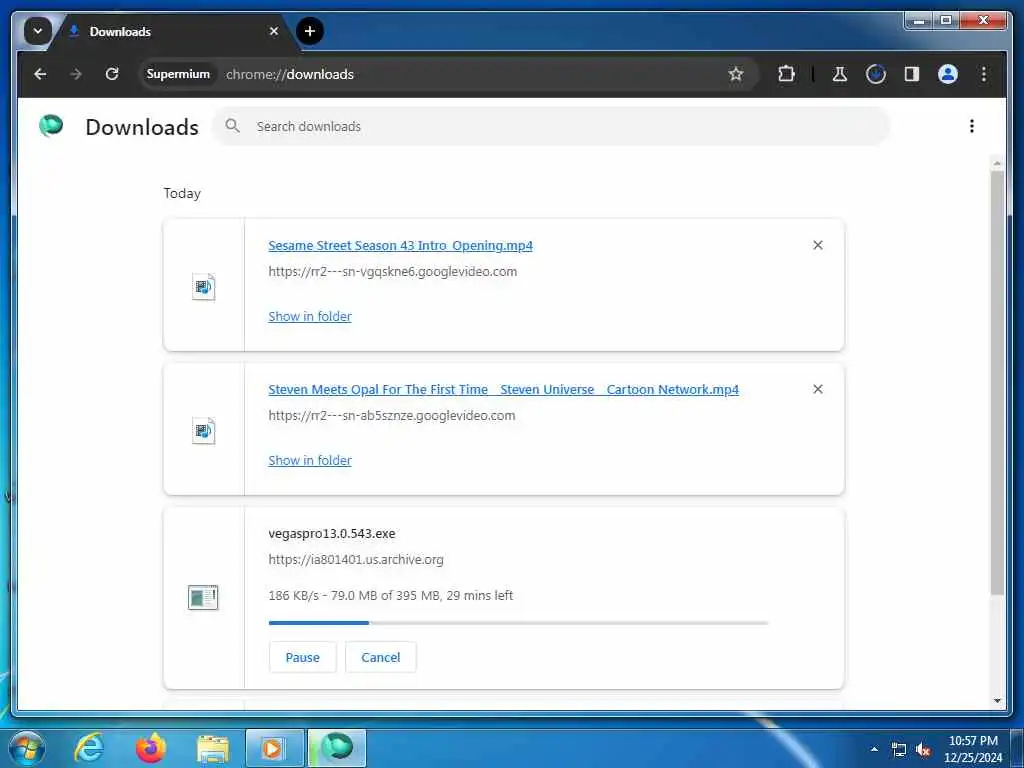Open Steven Meets Opal mp4 file link

click(x=504, y=389)
